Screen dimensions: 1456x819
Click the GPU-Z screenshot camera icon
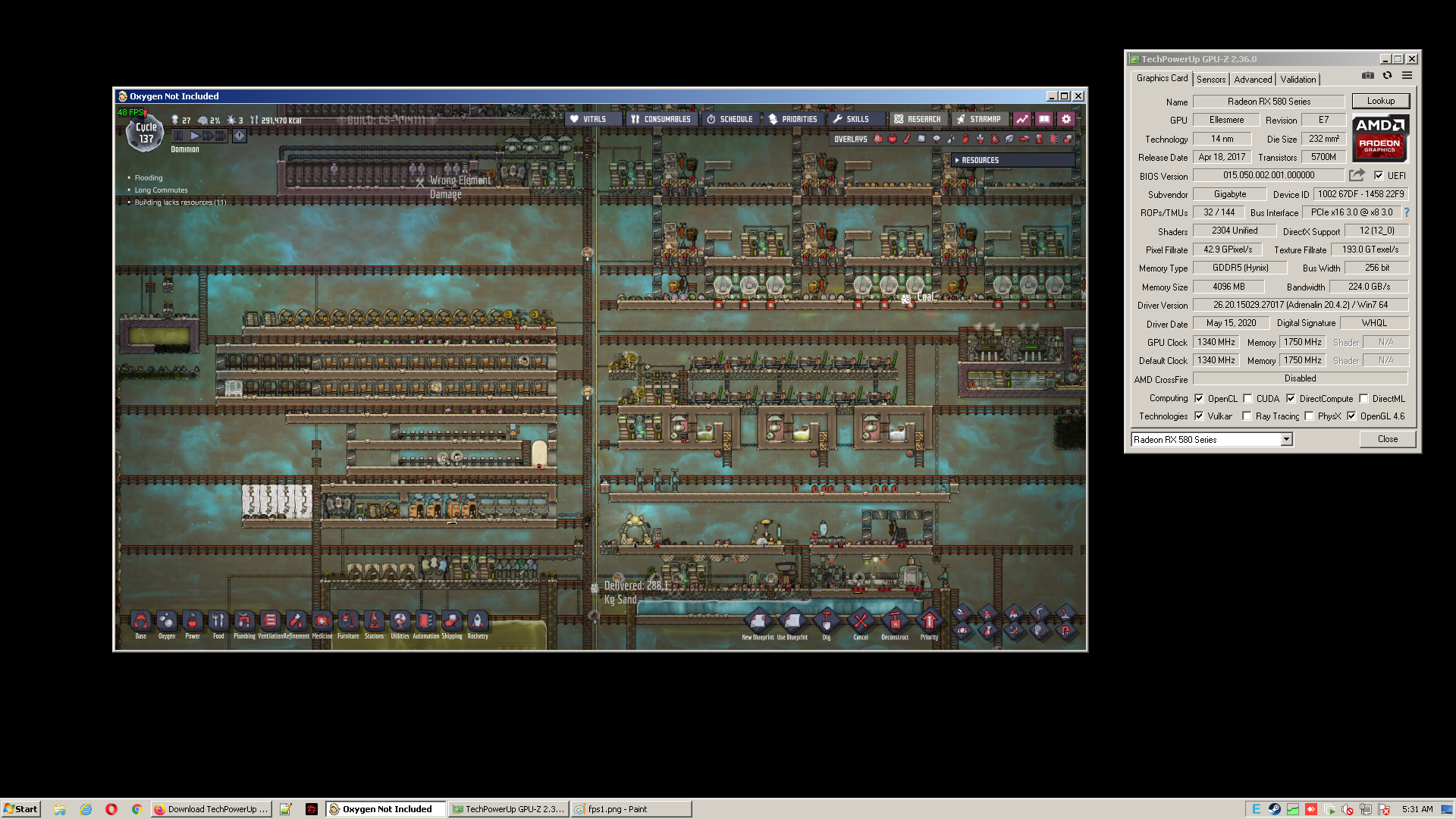[1367, 76]
